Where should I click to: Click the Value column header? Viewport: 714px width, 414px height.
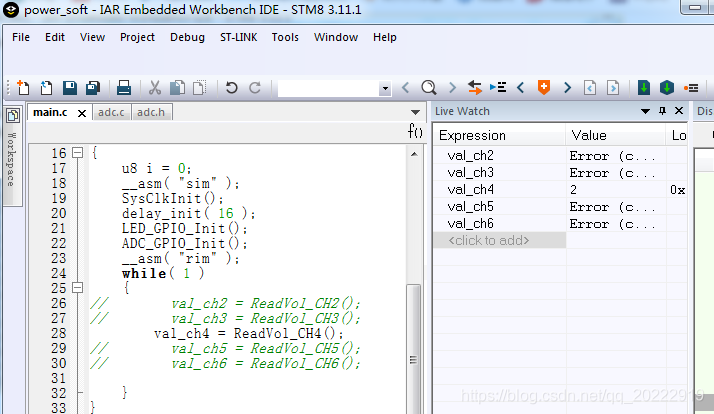point(616,135)
